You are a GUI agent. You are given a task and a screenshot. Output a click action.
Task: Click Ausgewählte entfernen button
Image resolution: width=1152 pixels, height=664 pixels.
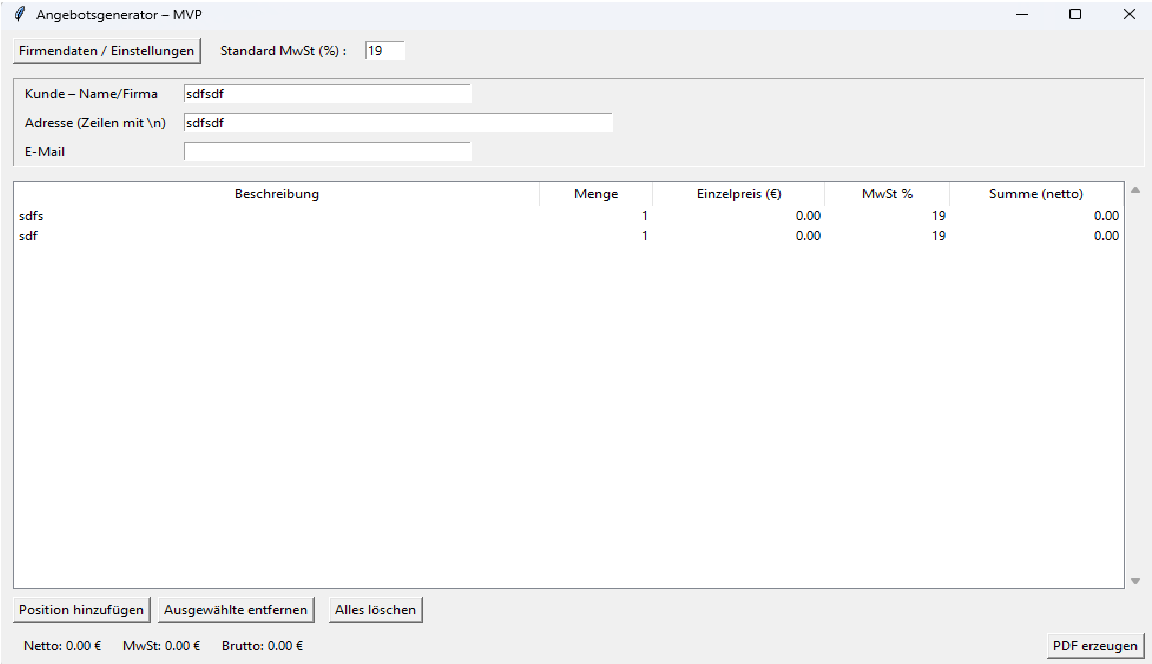click(235, 609)
